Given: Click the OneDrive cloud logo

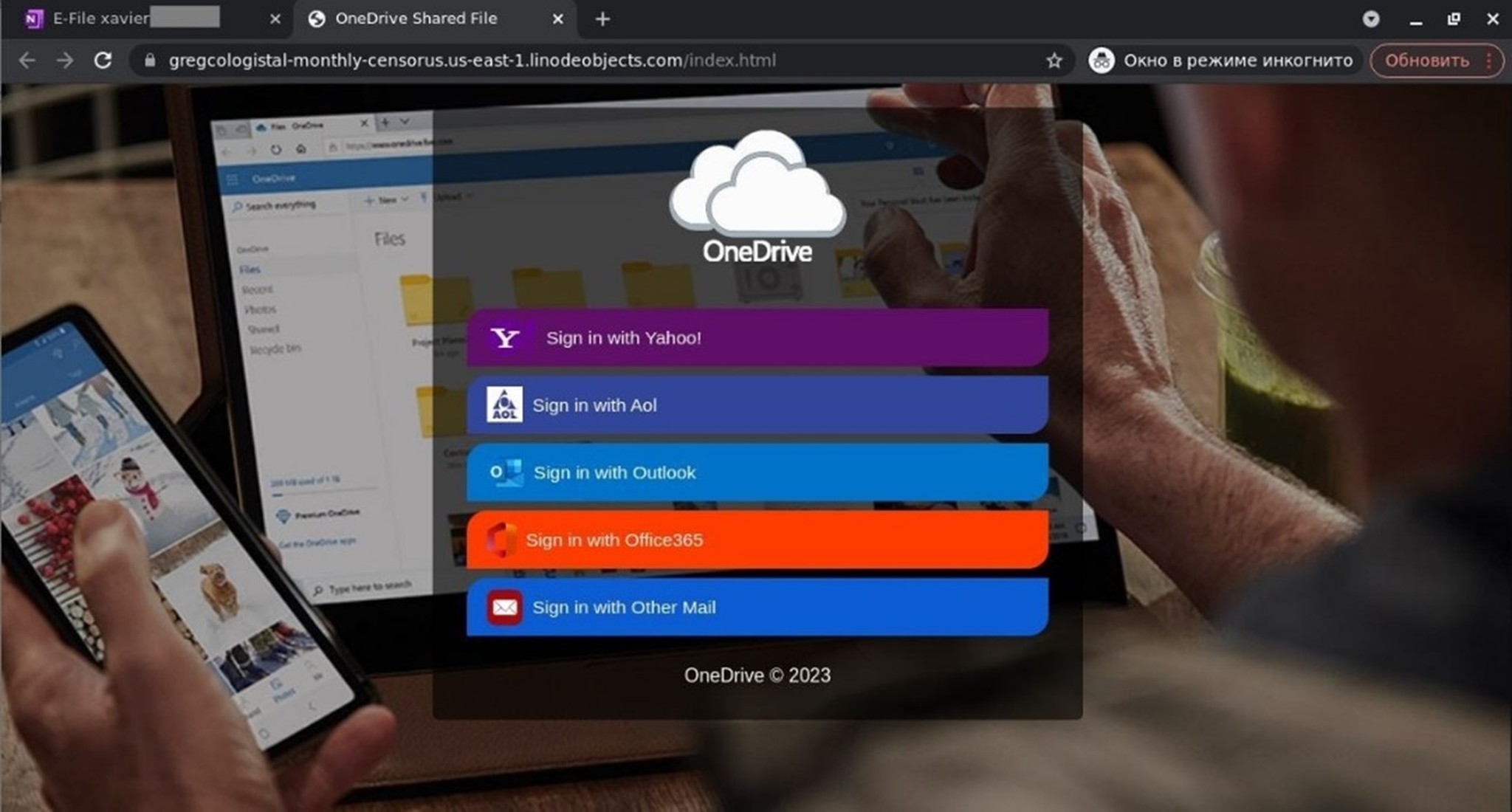Looking at the screenshot, I should tap(757, 183).
